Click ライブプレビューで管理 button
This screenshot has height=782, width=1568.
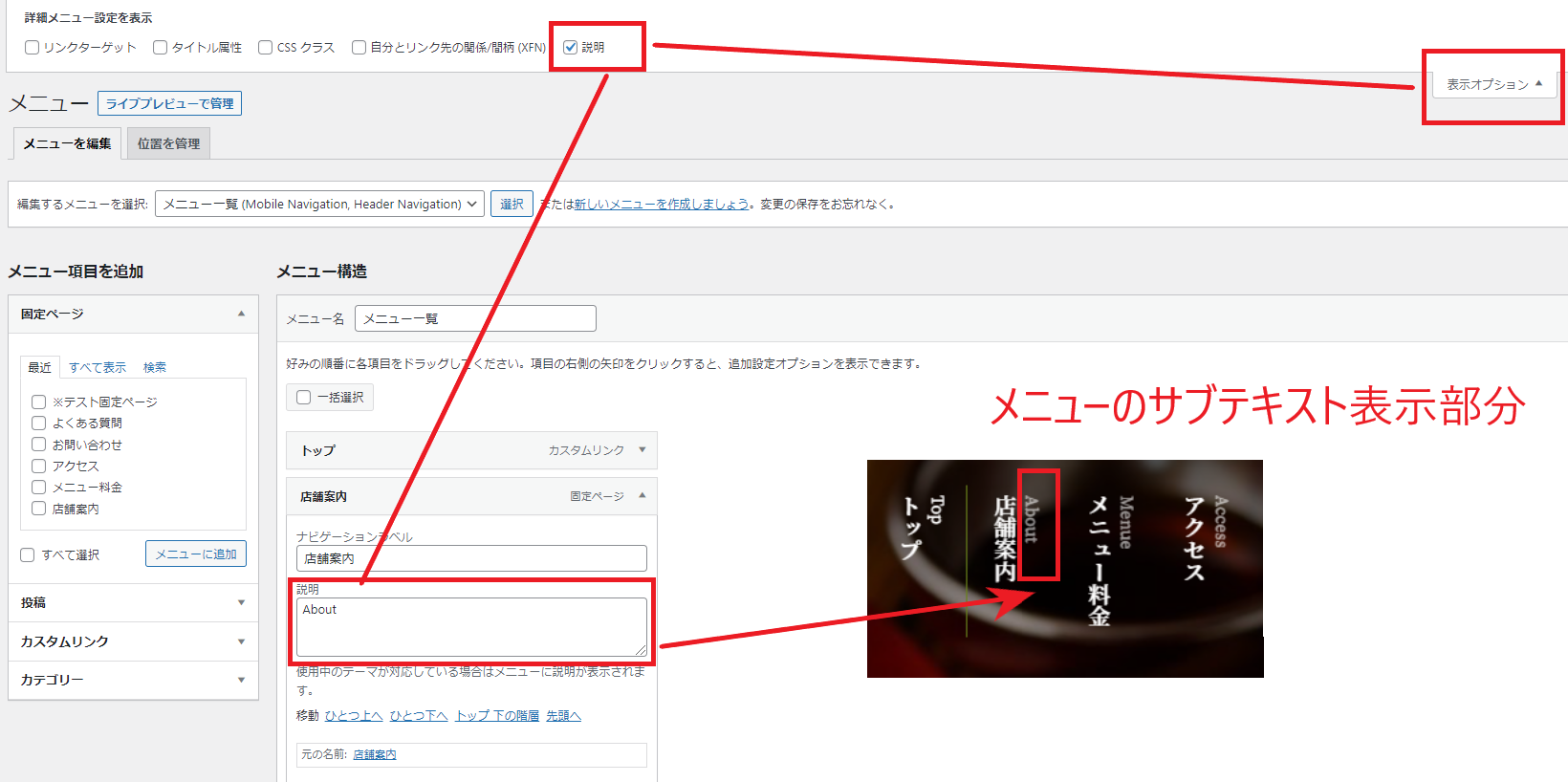tap(169, 103)
